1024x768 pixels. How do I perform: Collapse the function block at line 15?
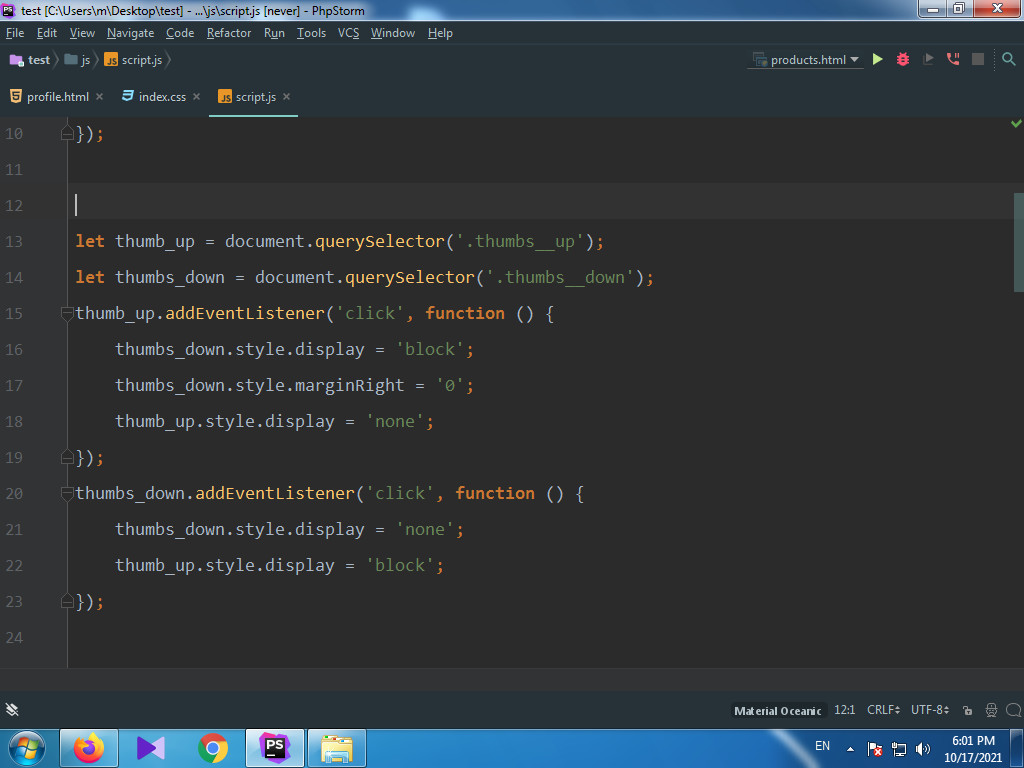point(67,313)
